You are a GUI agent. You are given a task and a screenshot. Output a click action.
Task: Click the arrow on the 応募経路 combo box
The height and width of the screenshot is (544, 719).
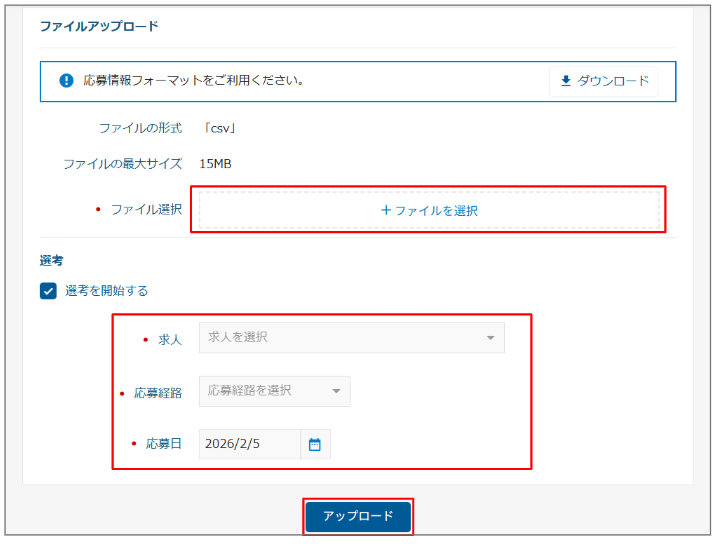(336, 391)
